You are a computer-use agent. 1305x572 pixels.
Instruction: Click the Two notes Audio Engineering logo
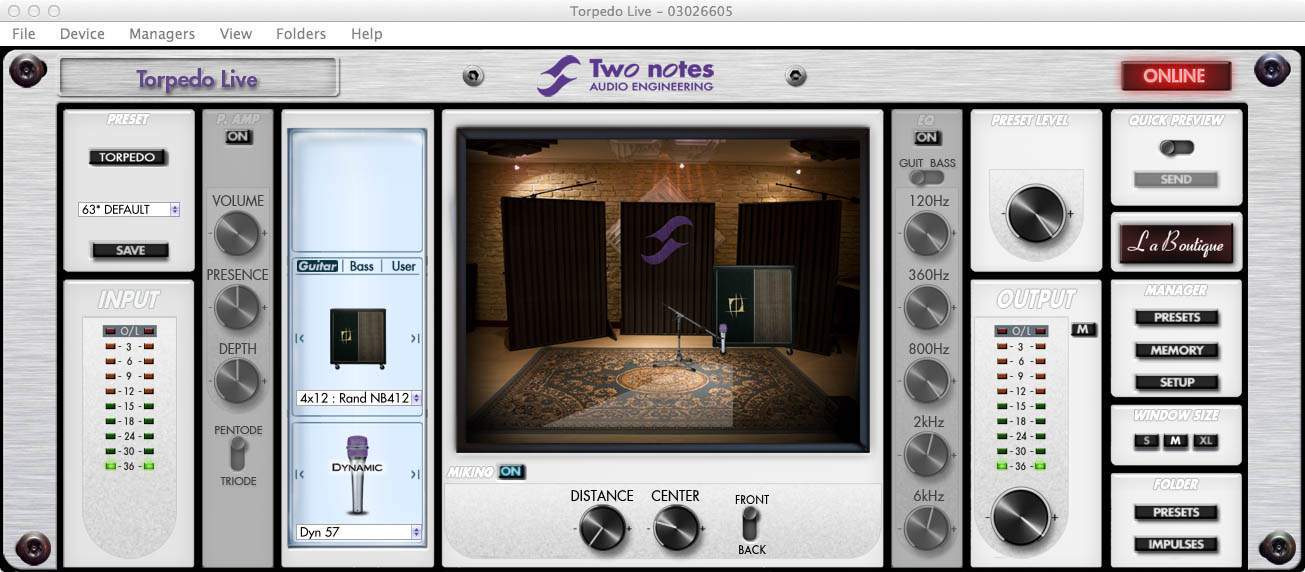(x=626, y=76)
